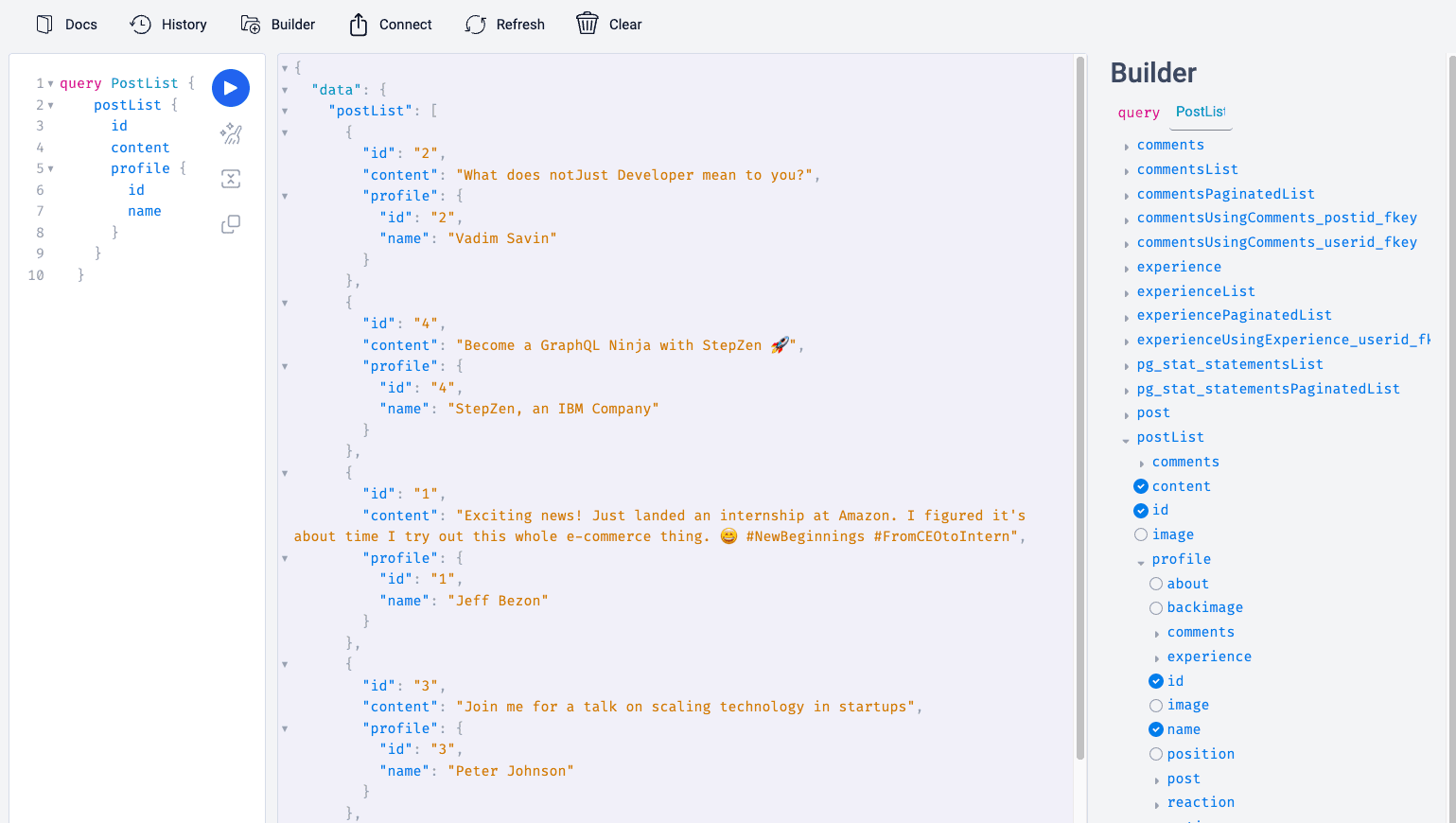This screenshot has width=1456, height=823.
Task: Click the merge fragments icon in editor
Action: [x=231, y=179]
